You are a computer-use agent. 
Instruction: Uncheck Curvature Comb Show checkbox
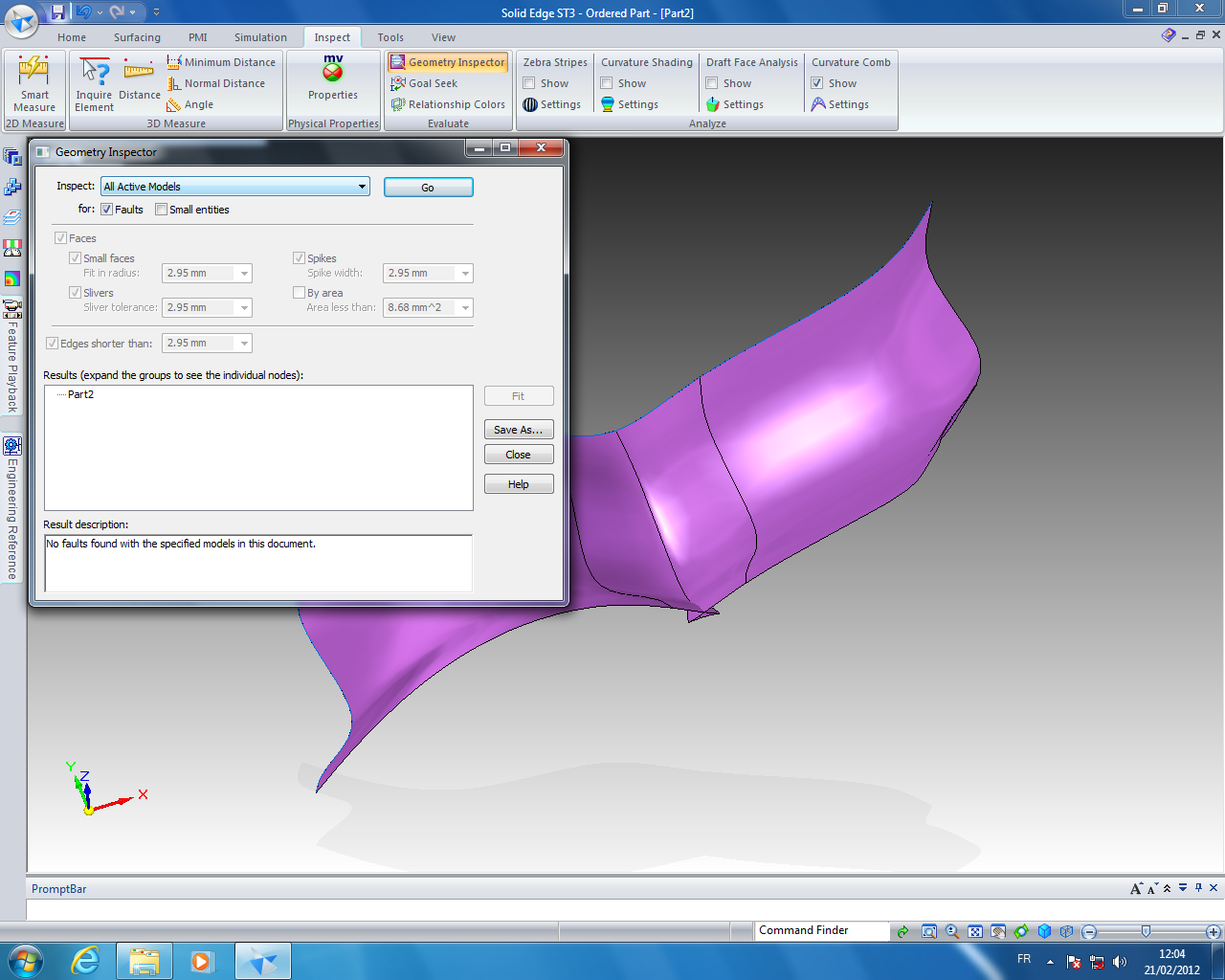click(817, 83)
